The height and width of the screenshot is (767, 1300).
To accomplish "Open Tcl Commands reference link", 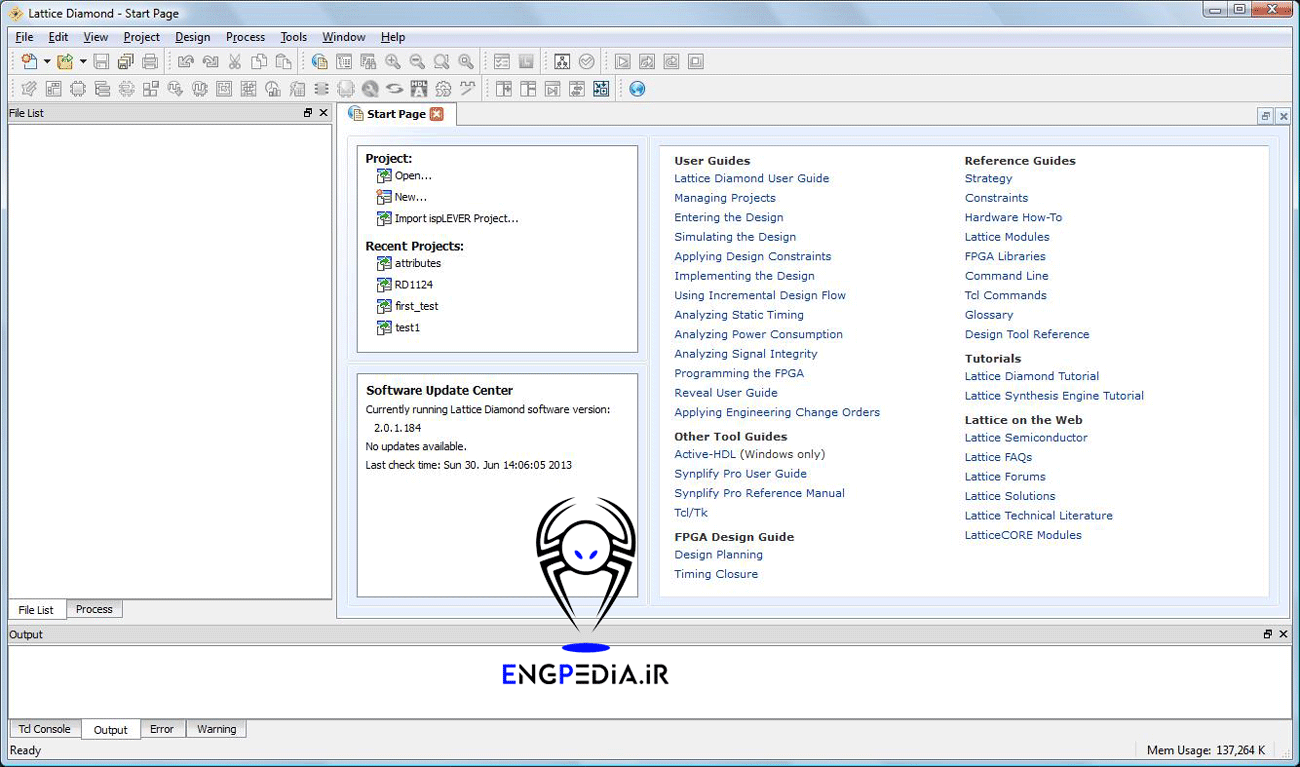I will [x=1005, y=295].
